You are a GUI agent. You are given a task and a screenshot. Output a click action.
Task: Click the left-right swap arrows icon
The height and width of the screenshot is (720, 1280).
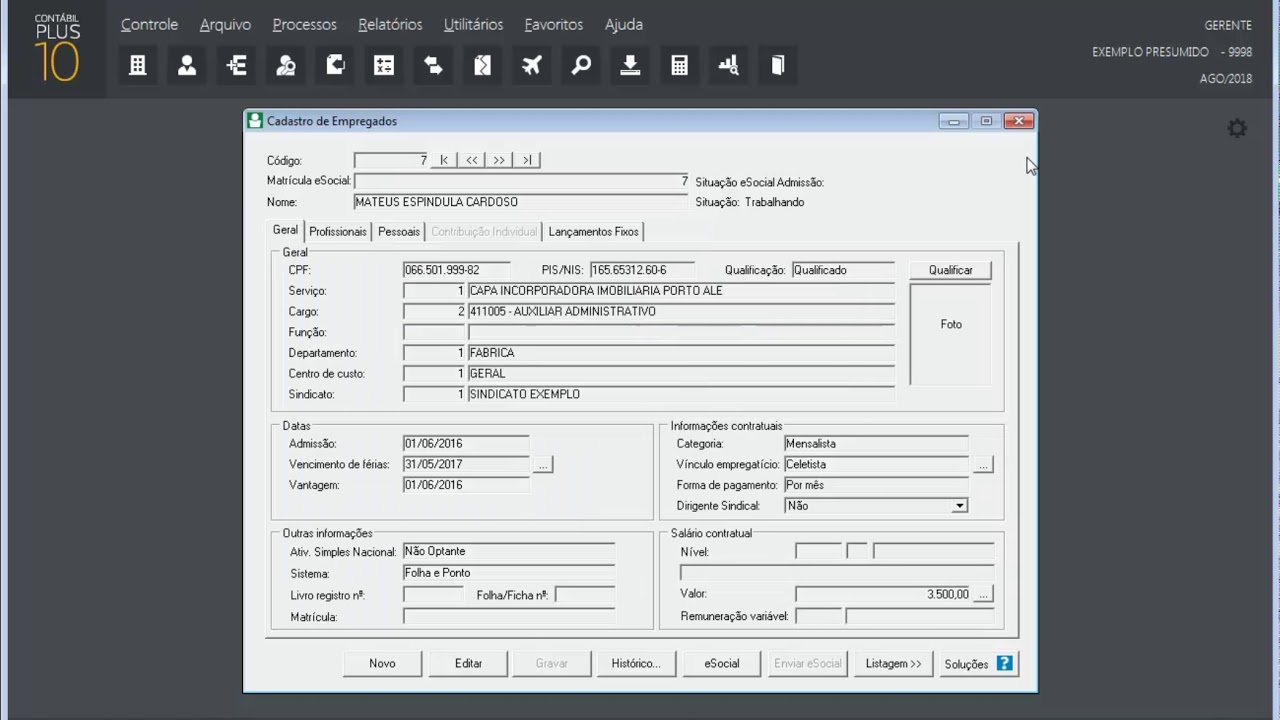click(x=433, y=65)
